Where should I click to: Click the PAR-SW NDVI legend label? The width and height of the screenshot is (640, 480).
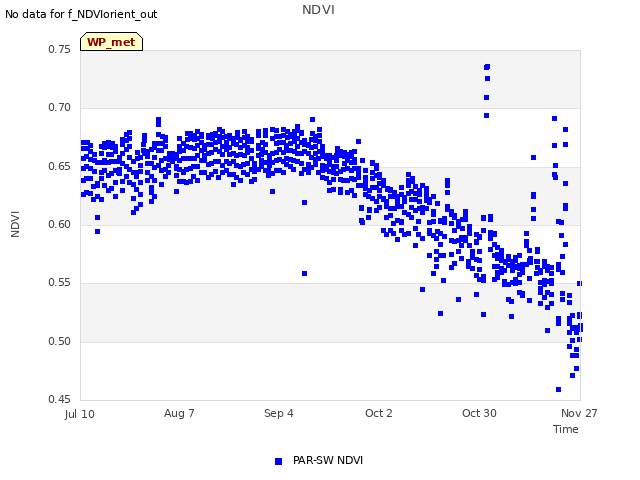(x=328, y=460)
